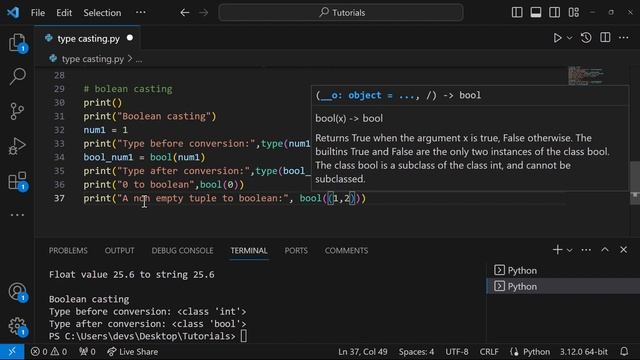
Task: Open the Source Control view
Action: click(x=17, y=111)
